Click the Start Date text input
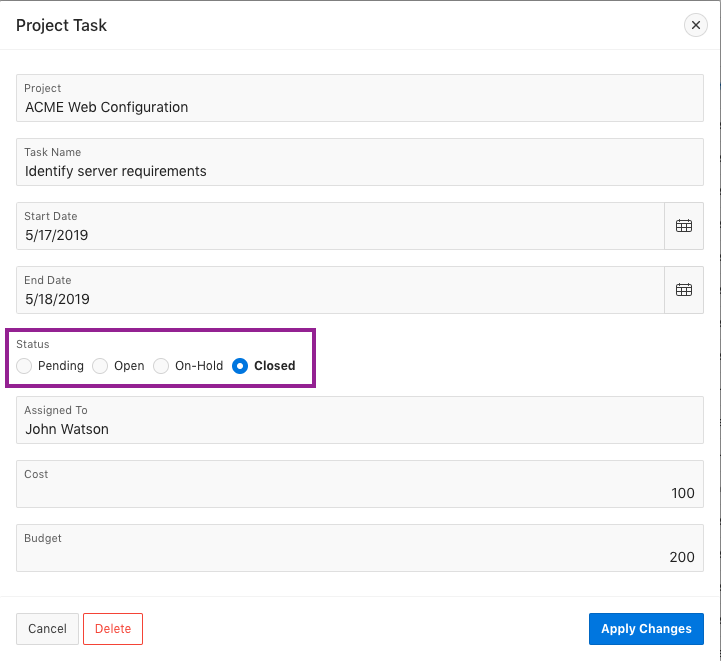The height and width of the screenshot is (661, 721). [x=340, y=235]
